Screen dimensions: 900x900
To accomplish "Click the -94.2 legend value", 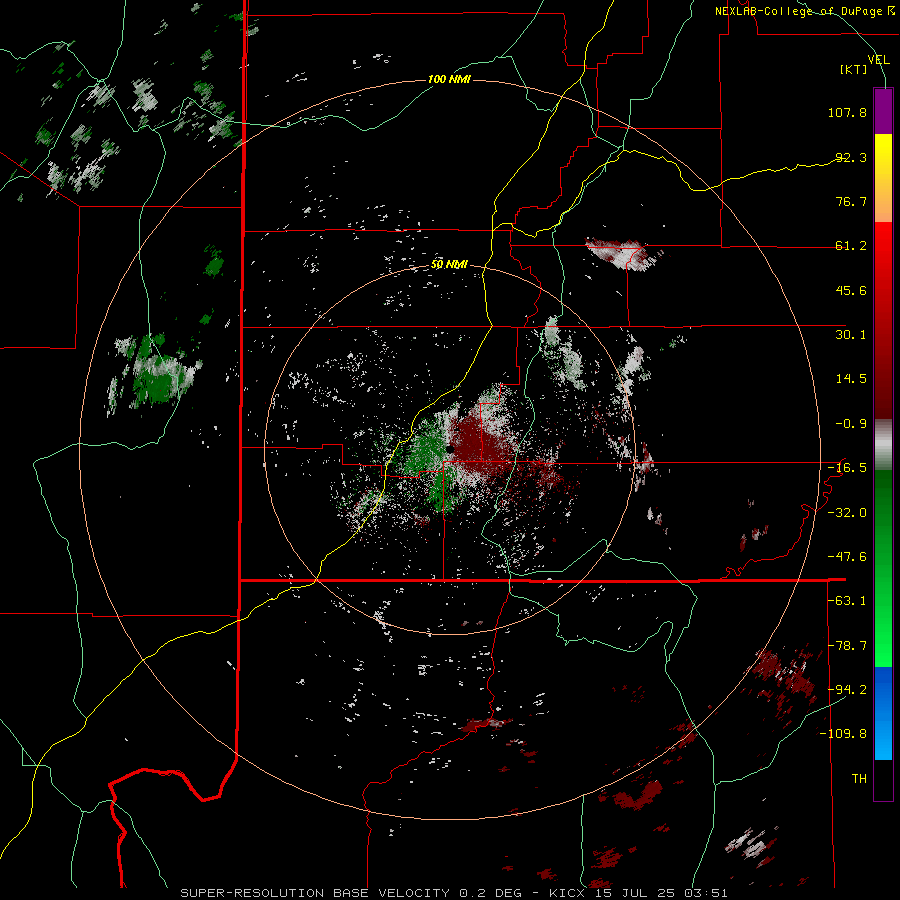I will pos(847,689).
